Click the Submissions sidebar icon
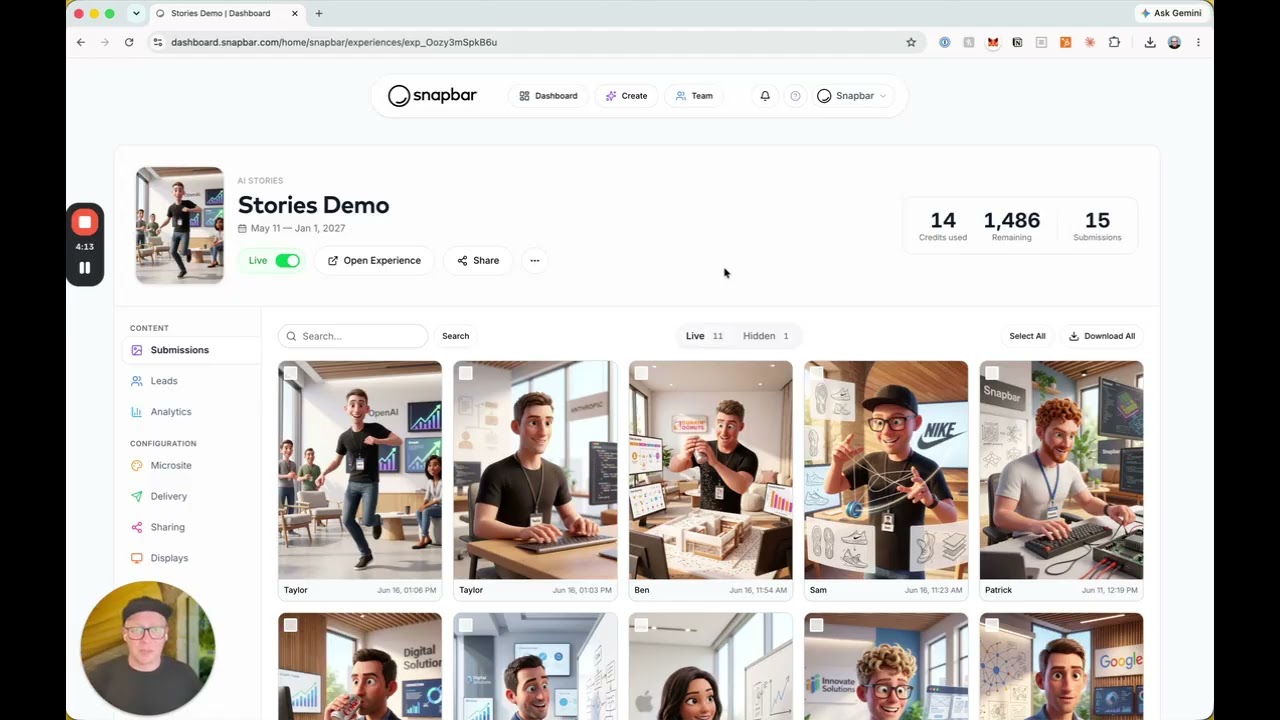1280x720 pixels. tap(137, 350)
